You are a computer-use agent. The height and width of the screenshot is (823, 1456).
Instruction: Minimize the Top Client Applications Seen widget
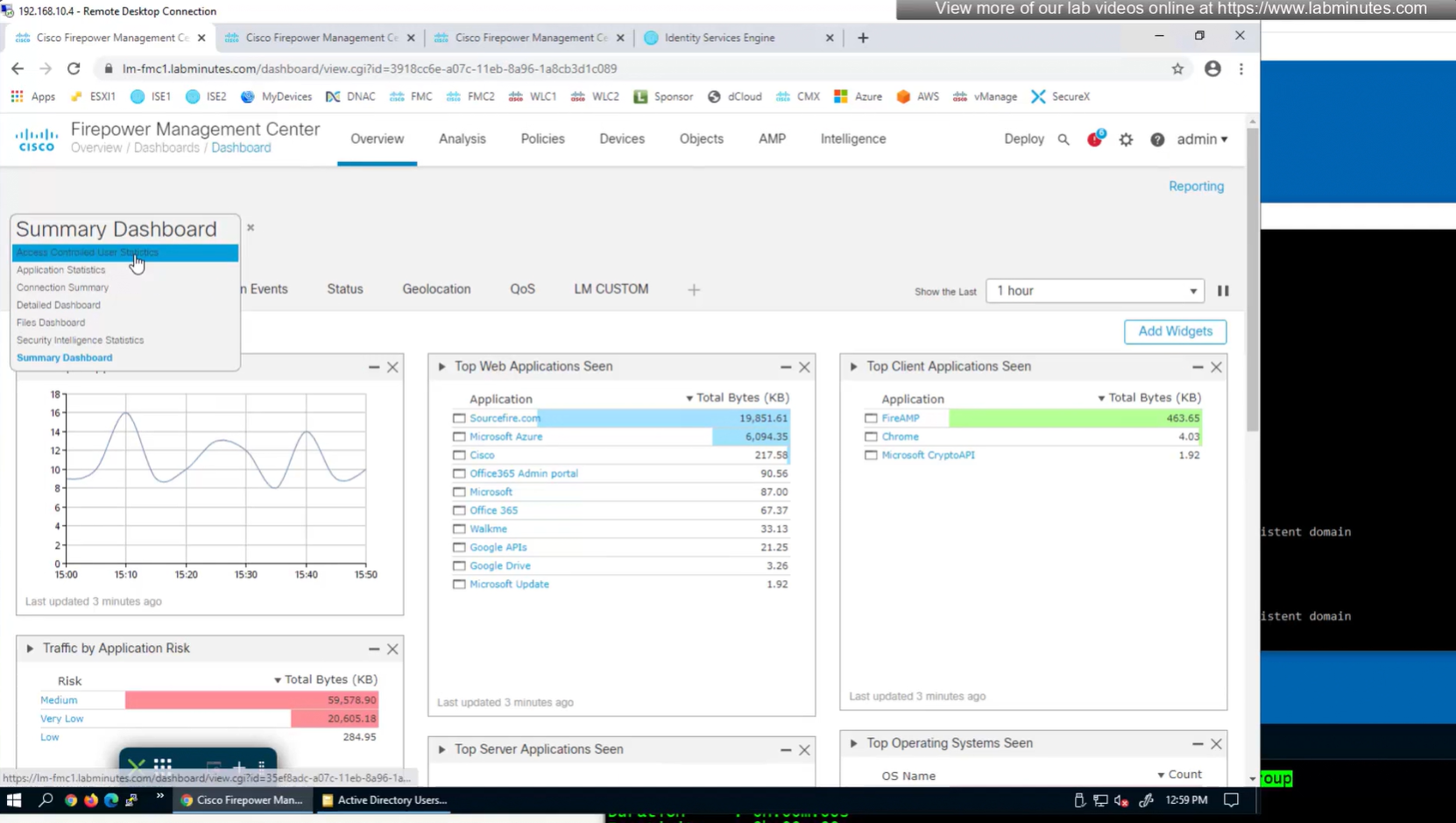coord(1197,367)
